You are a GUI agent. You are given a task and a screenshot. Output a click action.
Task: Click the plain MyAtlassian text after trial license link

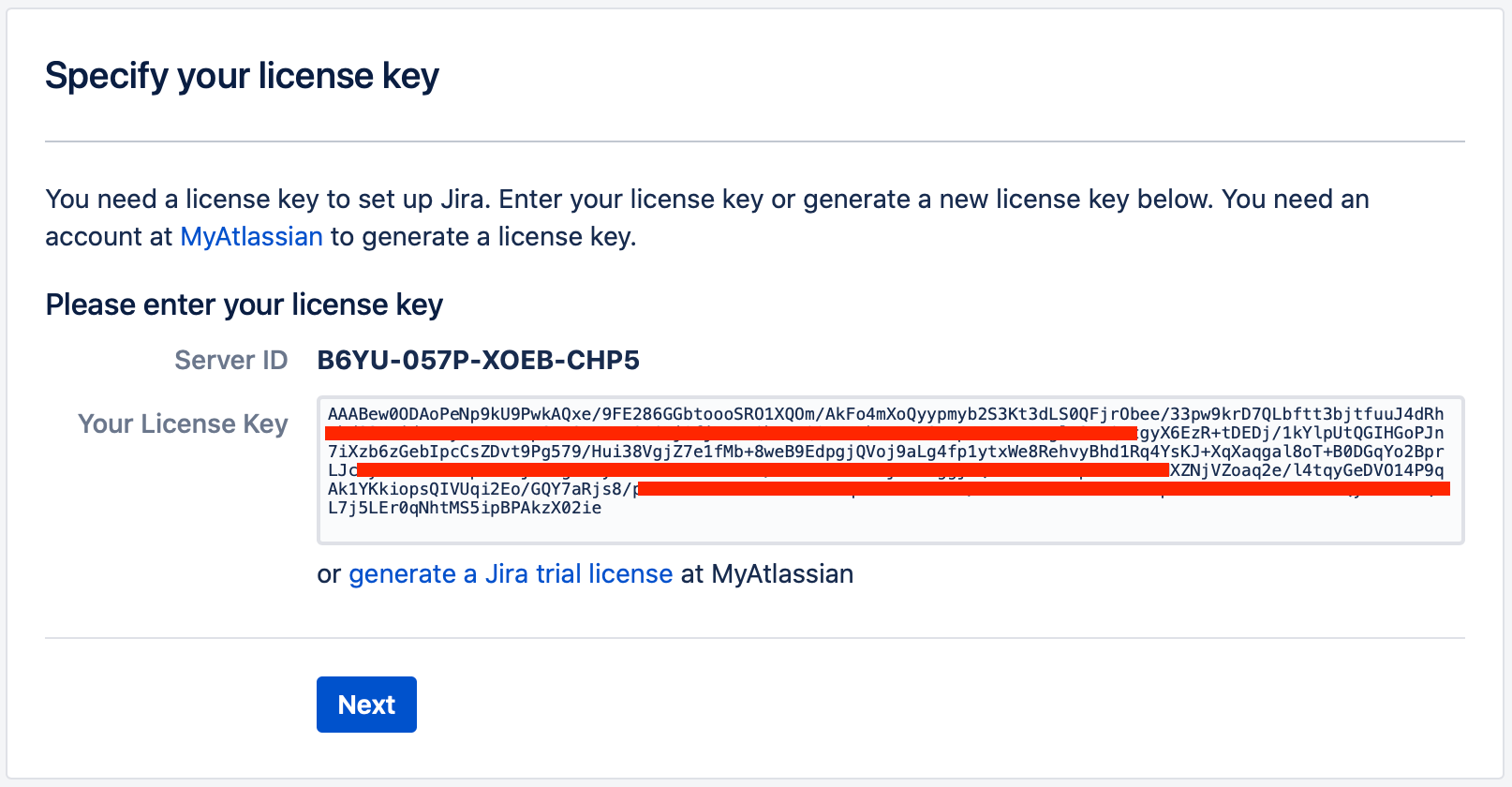point(782,574)
